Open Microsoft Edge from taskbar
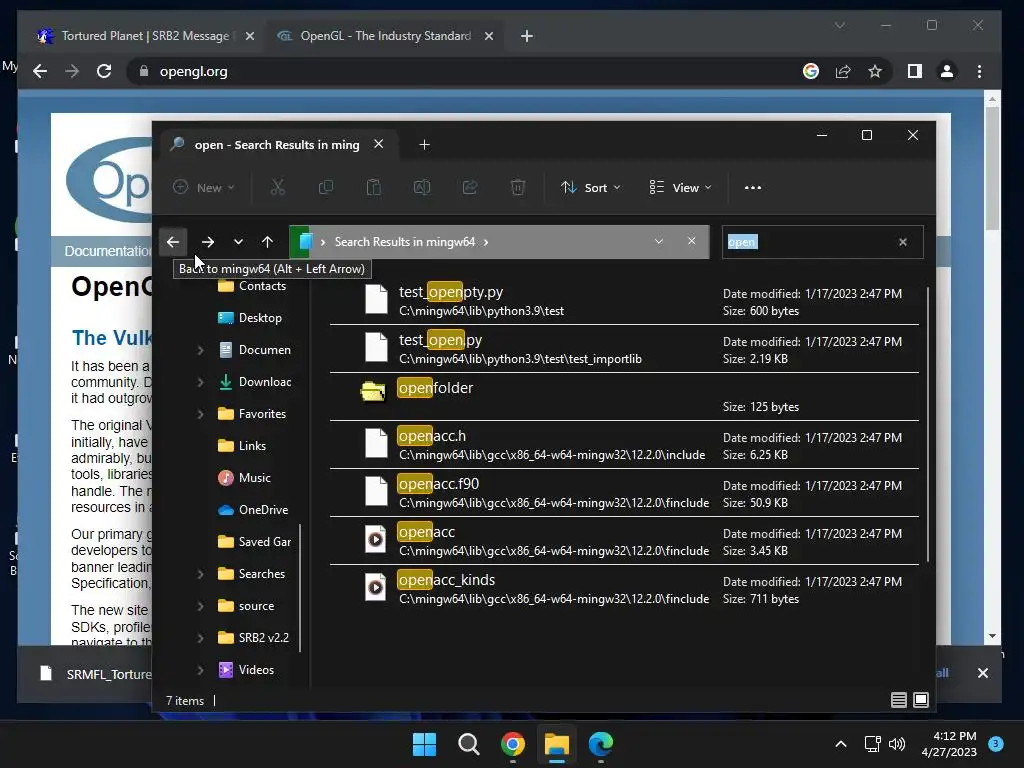The width and height of the screenshot is (1024, 768). tap(601, 744)
